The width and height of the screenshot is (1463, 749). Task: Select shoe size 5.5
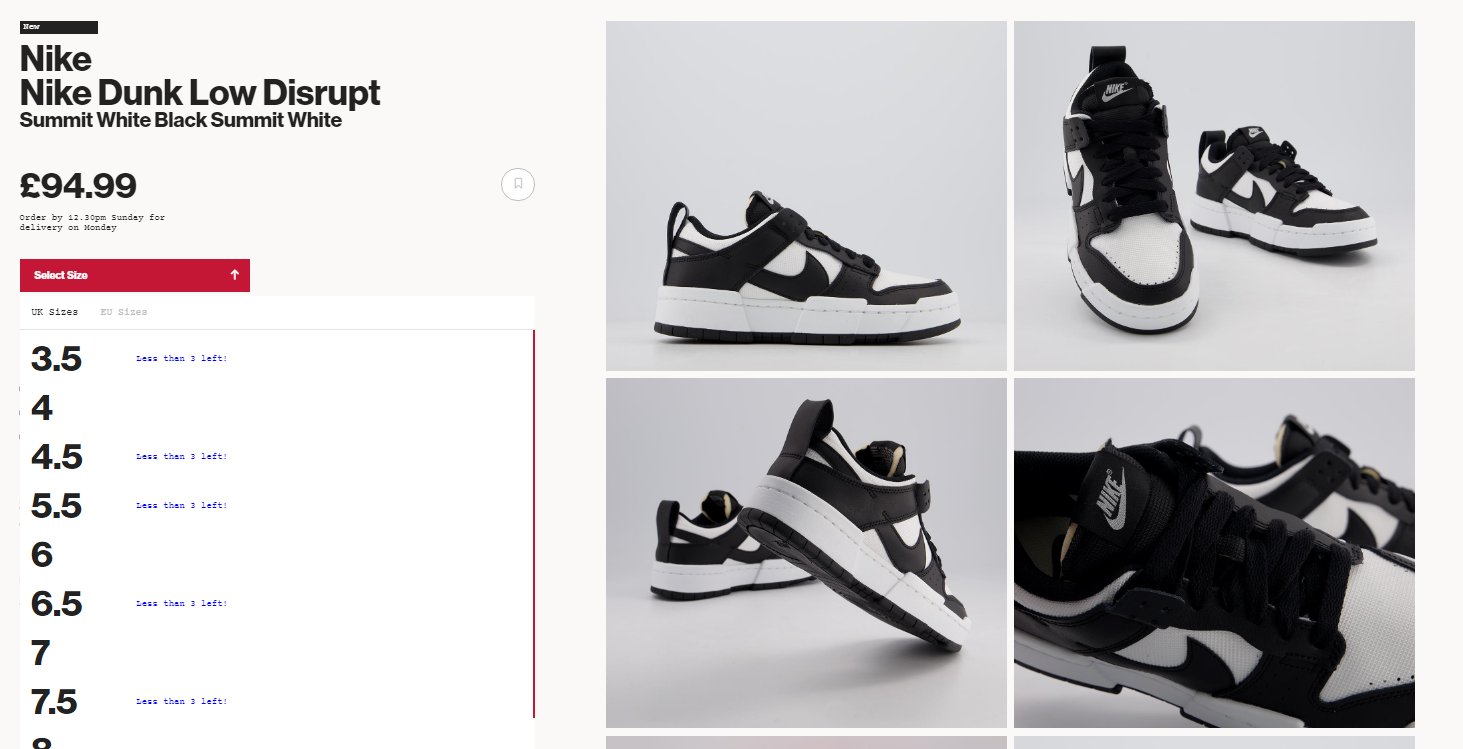(x=277, y=506)
